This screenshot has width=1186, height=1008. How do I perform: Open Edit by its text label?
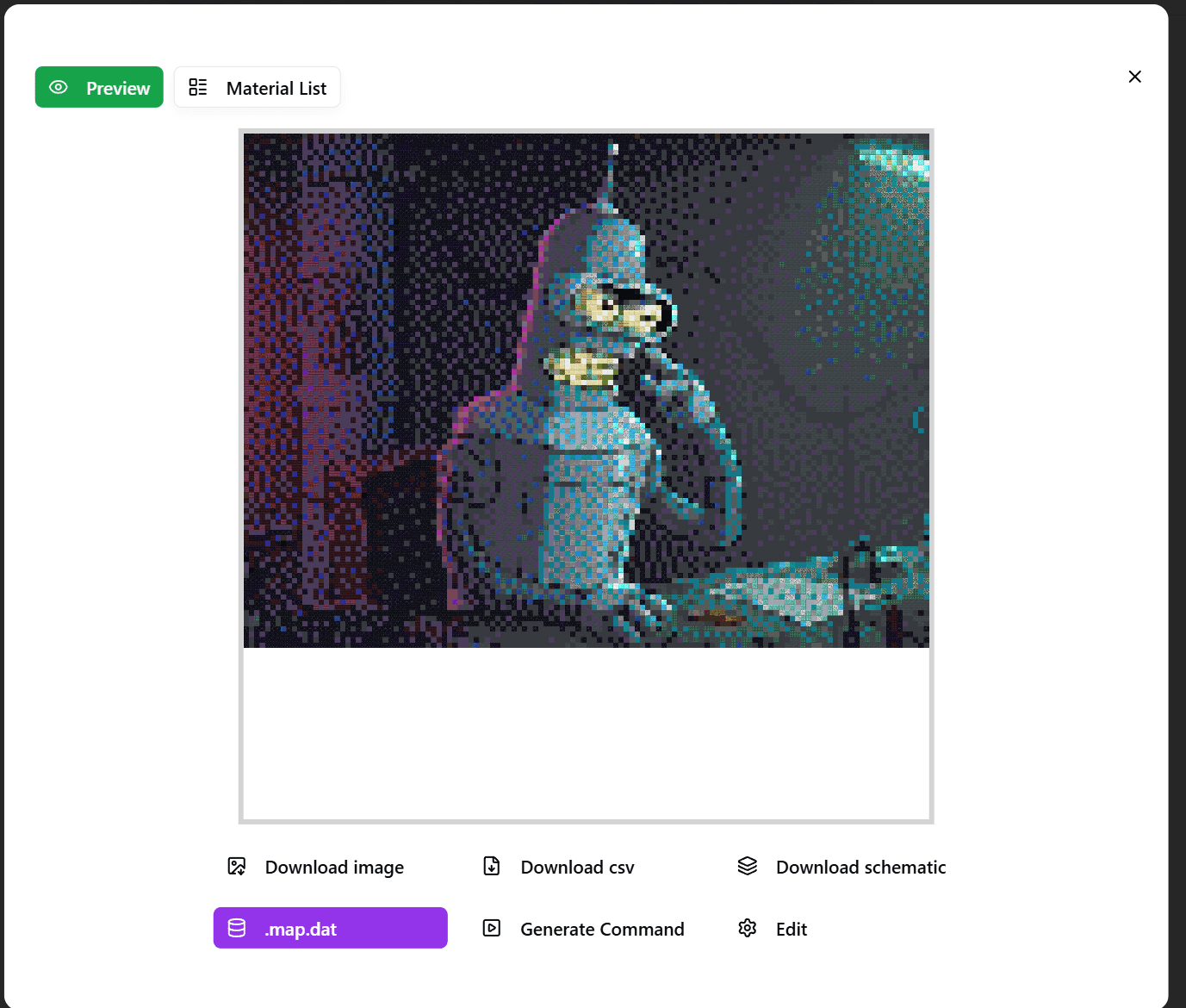point(791,930)
